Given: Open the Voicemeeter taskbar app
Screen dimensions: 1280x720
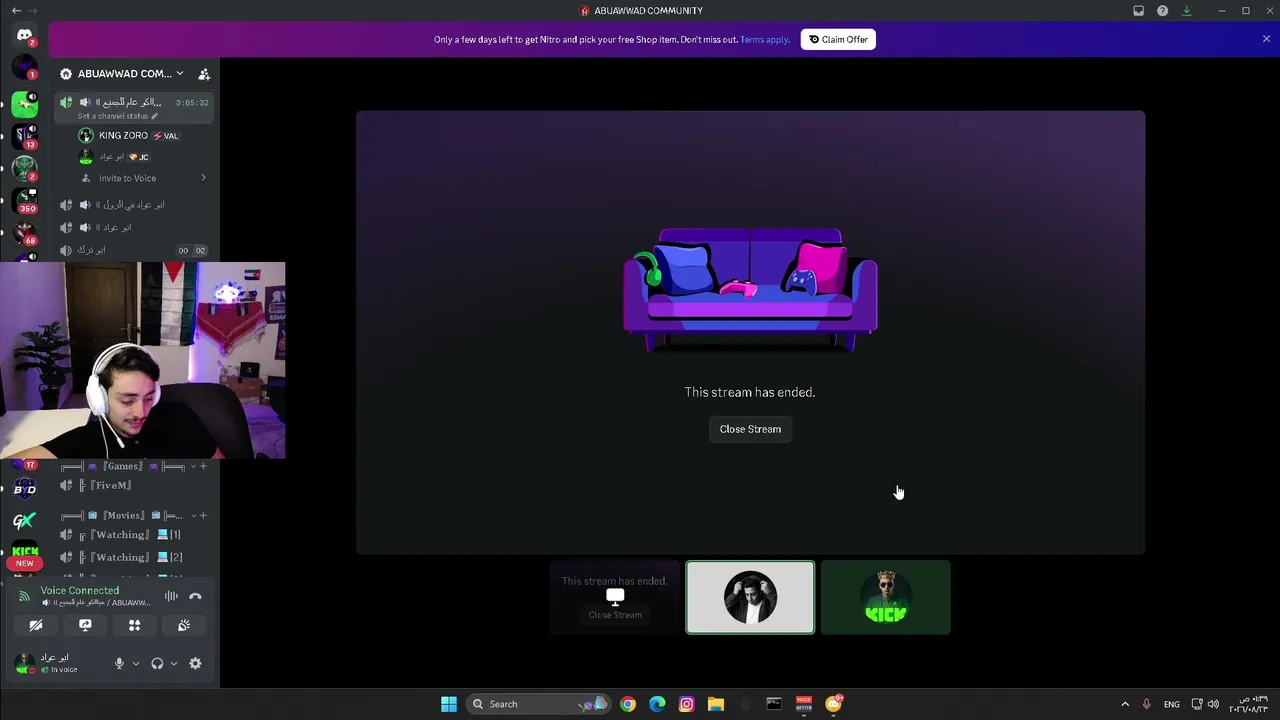Looking at the screenshot, I should pyautogui.click(x=803, y=704).
